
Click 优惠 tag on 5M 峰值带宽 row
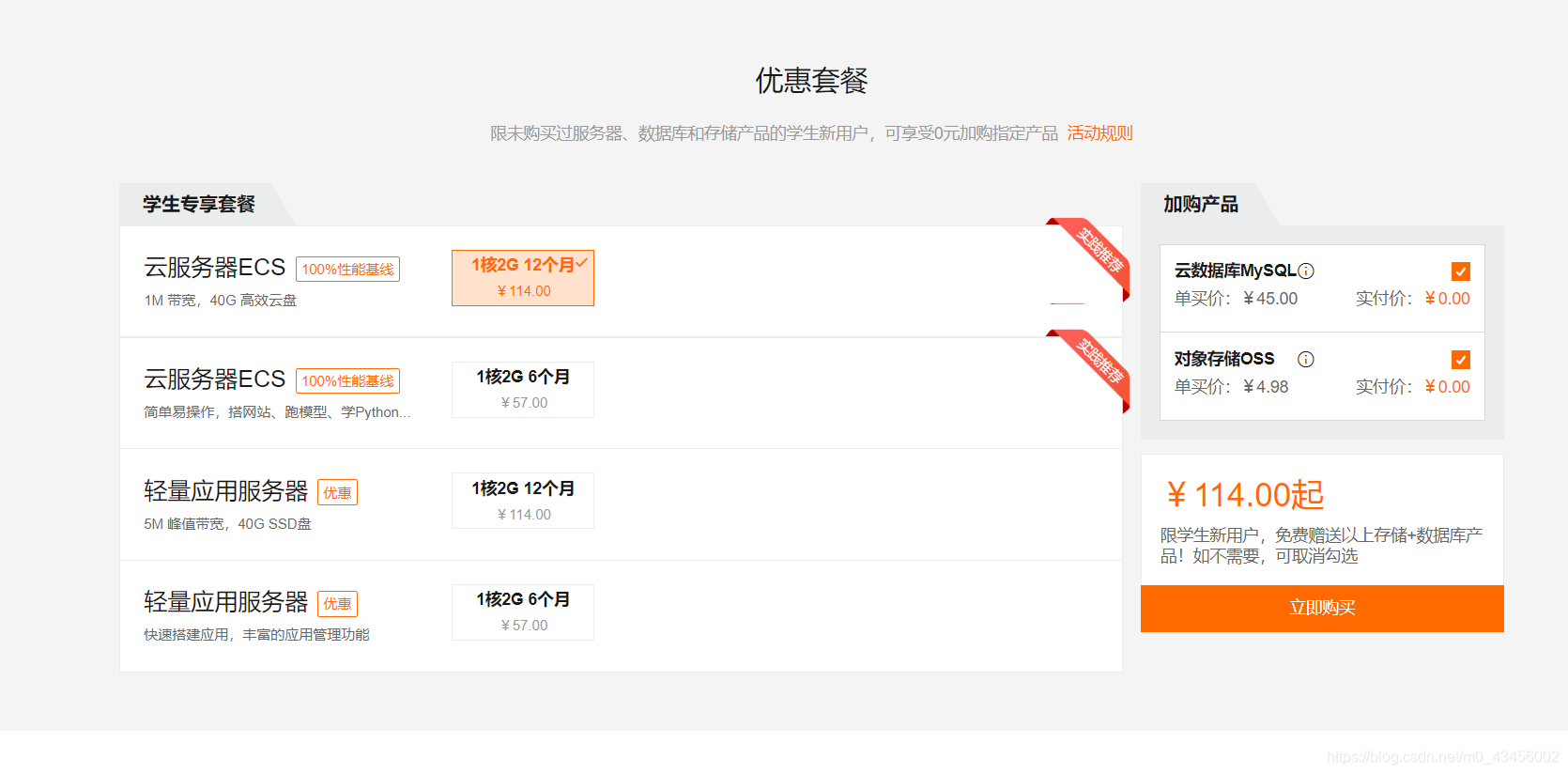(337, 493)
